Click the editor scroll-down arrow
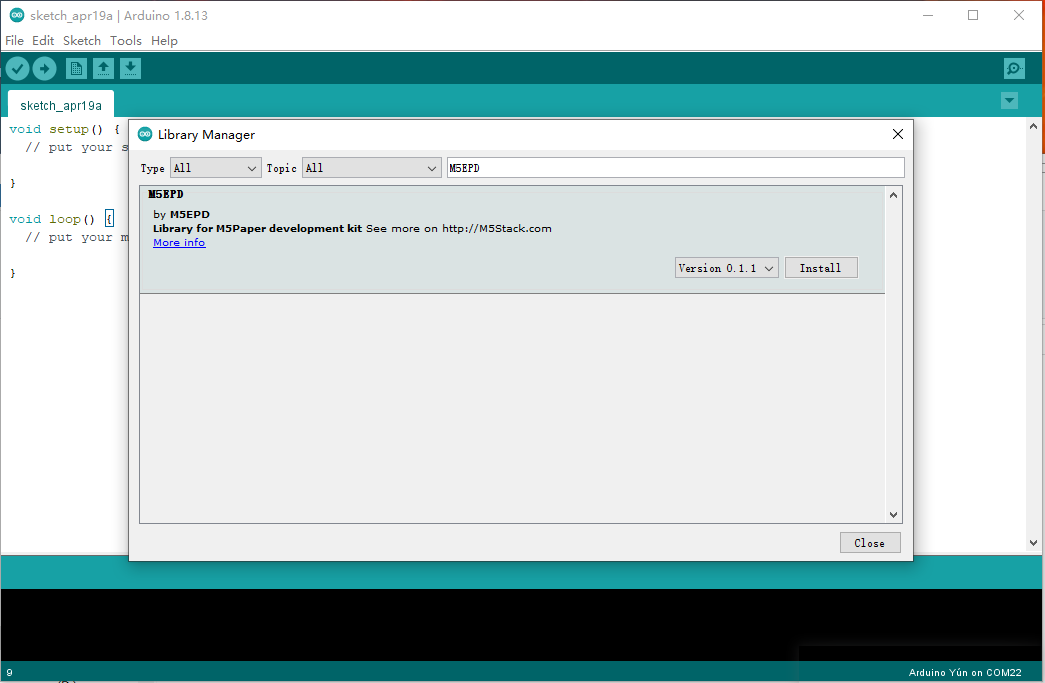Image resolution: width=1045 pixels, height=683 pixels. pyautogui.click(x=1033, y=543)
